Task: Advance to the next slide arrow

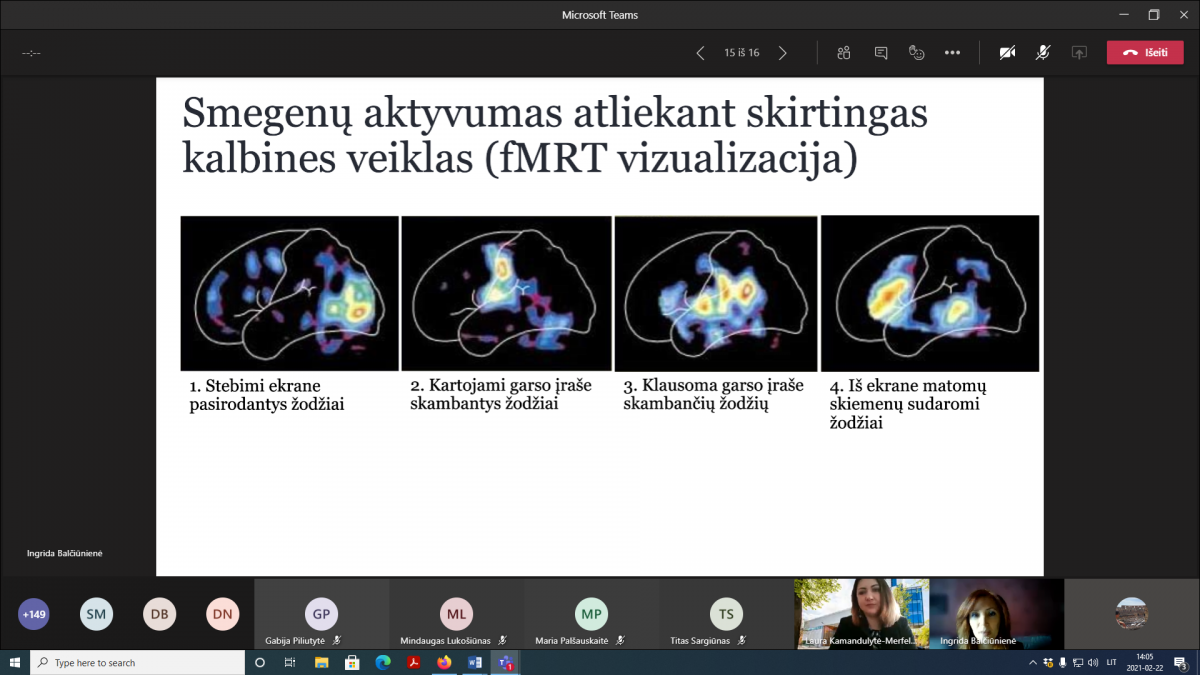Action: pyautogui.click(x=783, y=53)
